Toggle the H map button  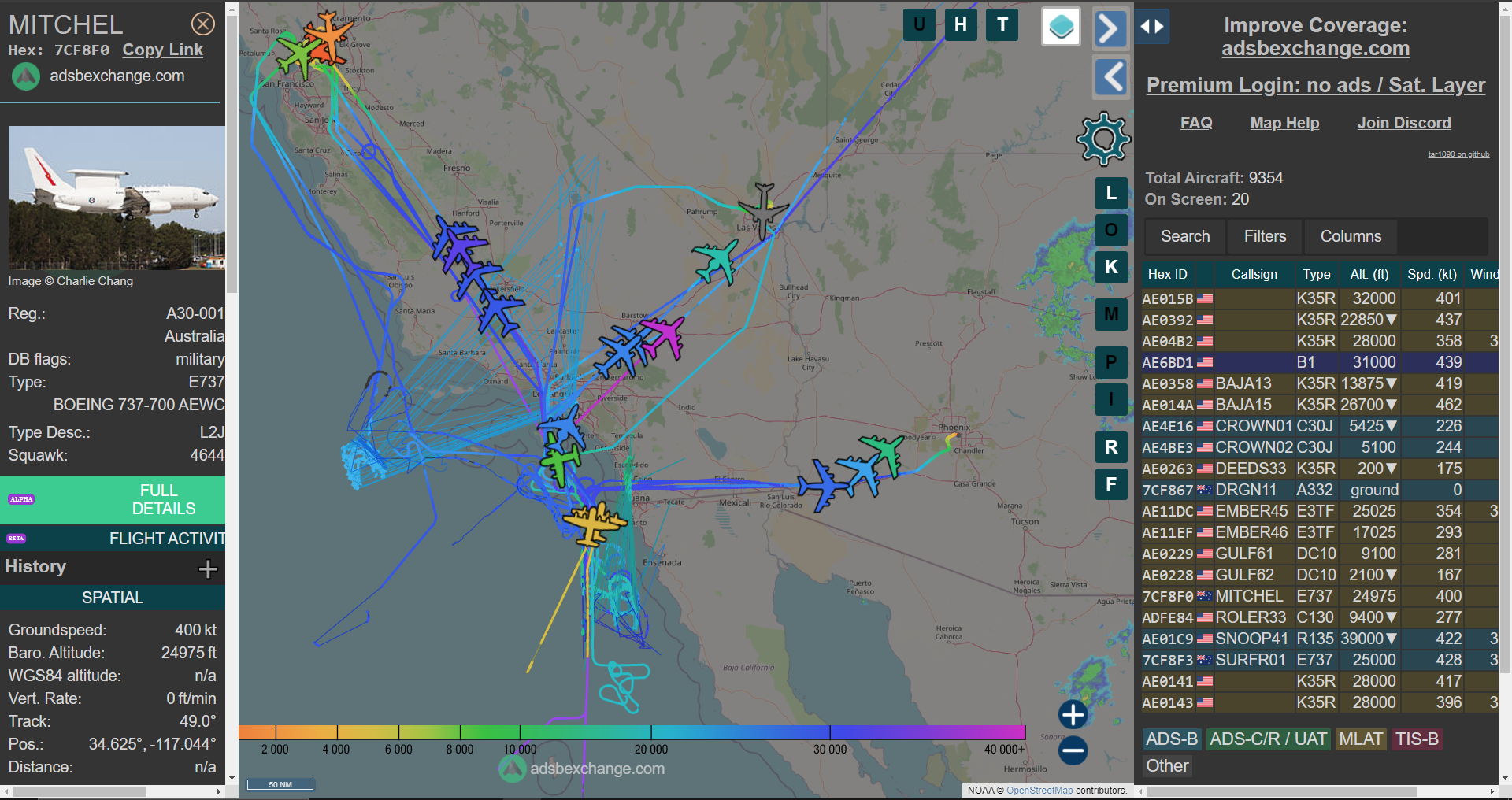(961, 24)
